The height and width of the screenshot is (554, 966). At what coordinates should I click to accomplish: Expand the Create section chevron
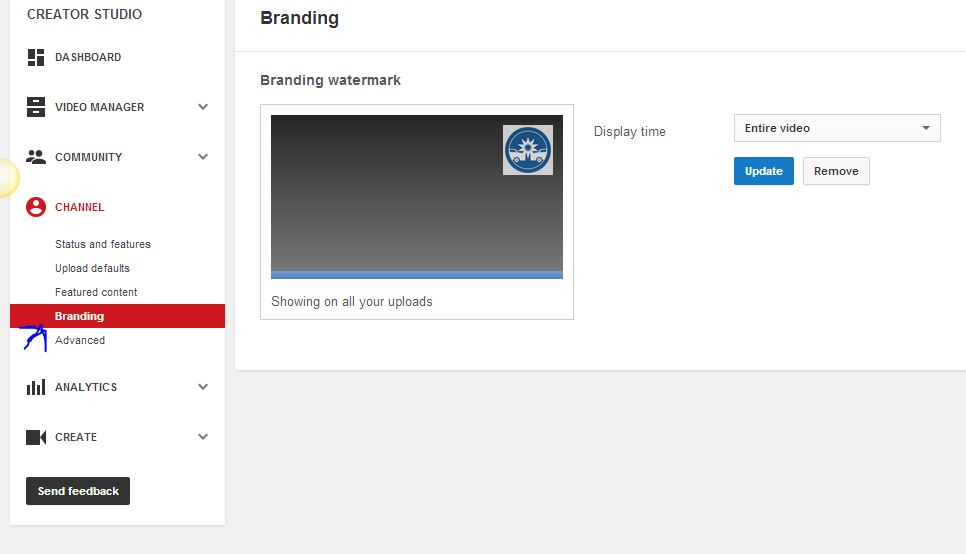click(x=203, y=437)
